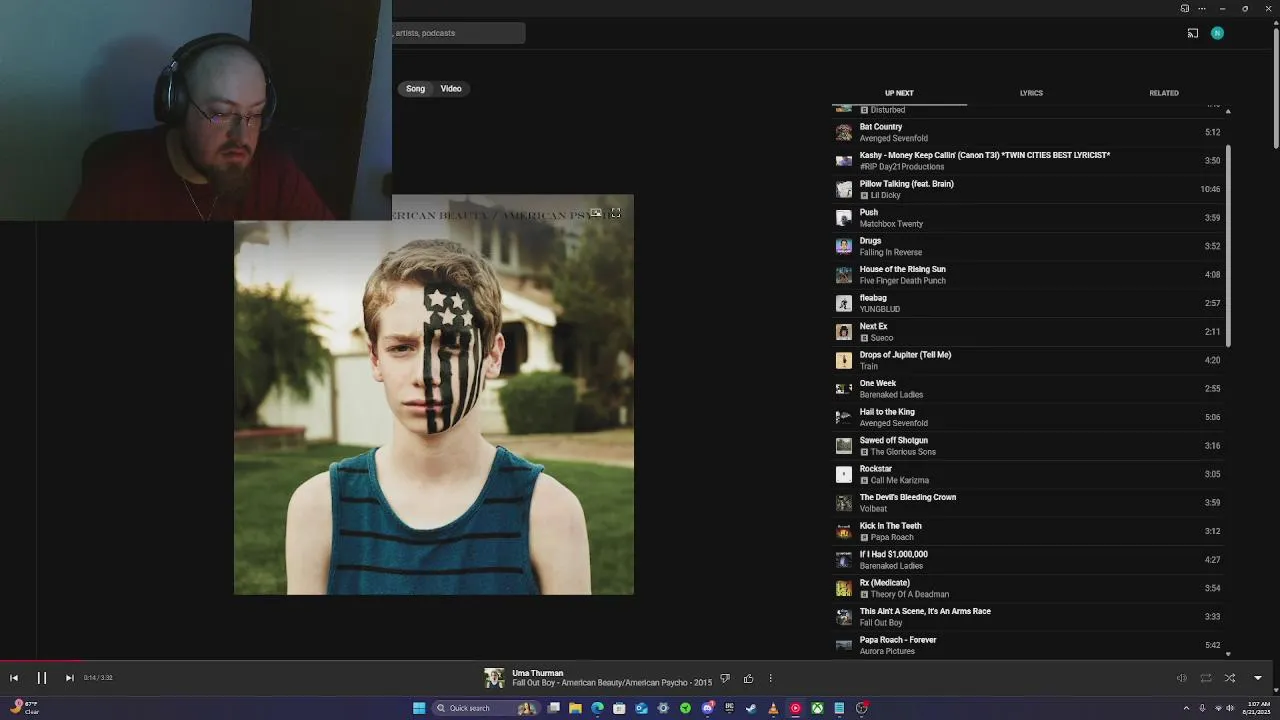
Task: Enter fullscreen from album art corner
Action: pyautogui.click(x=616, y=213)
